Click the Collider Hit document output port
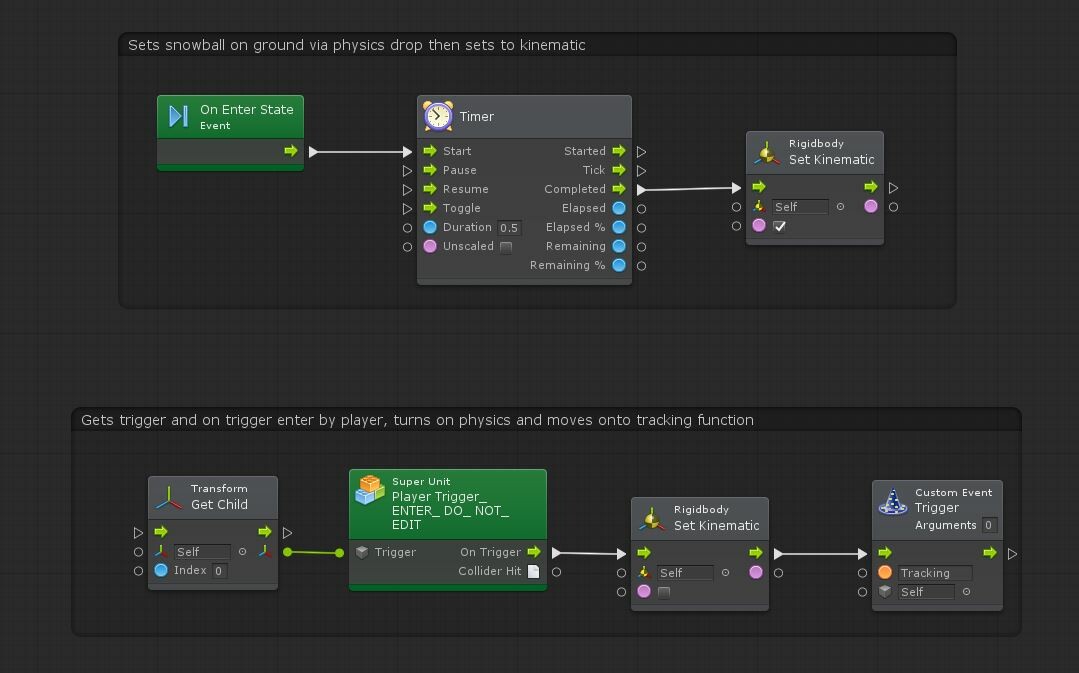 pyautogui.click(x=533, y=571)
